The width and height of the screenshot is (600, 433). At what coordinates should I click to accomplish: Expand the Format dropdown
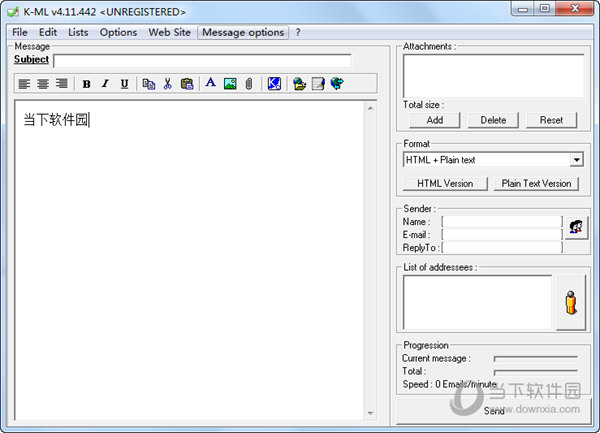pyautogui.click(x=577, y=160)
